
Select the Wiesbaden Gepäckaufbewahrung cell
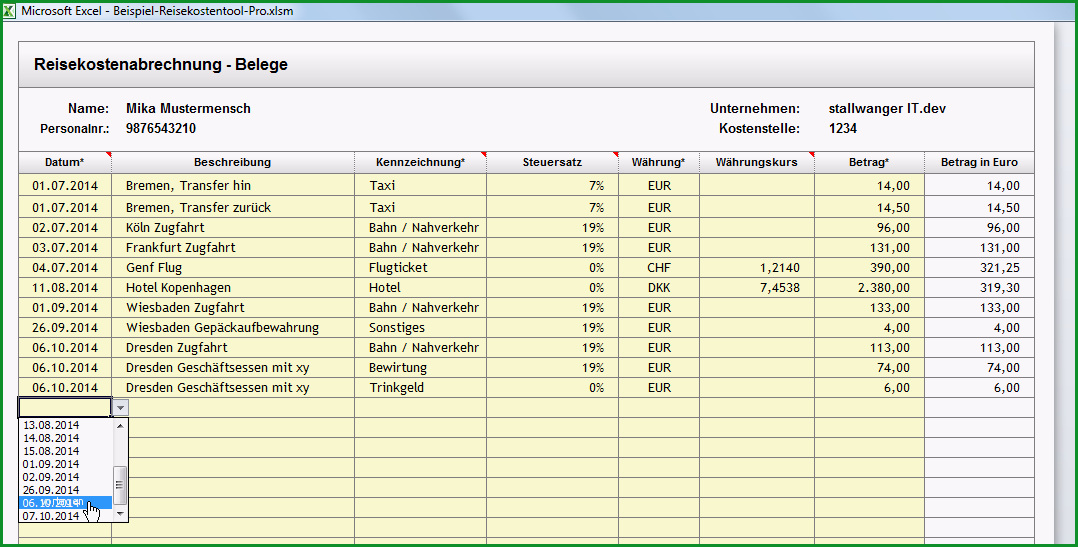pos(232,327)
